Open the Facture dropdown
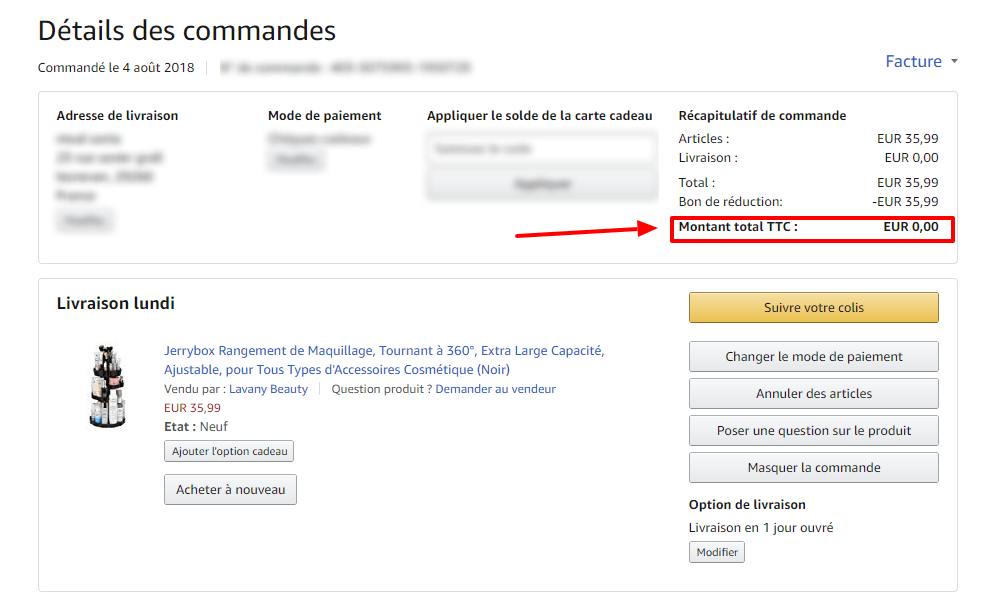 913,62
